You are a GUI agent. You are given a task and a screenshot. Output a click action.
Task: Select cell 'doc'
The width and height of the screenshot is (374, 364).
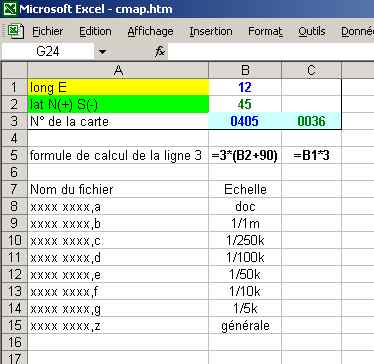(245, 206)
